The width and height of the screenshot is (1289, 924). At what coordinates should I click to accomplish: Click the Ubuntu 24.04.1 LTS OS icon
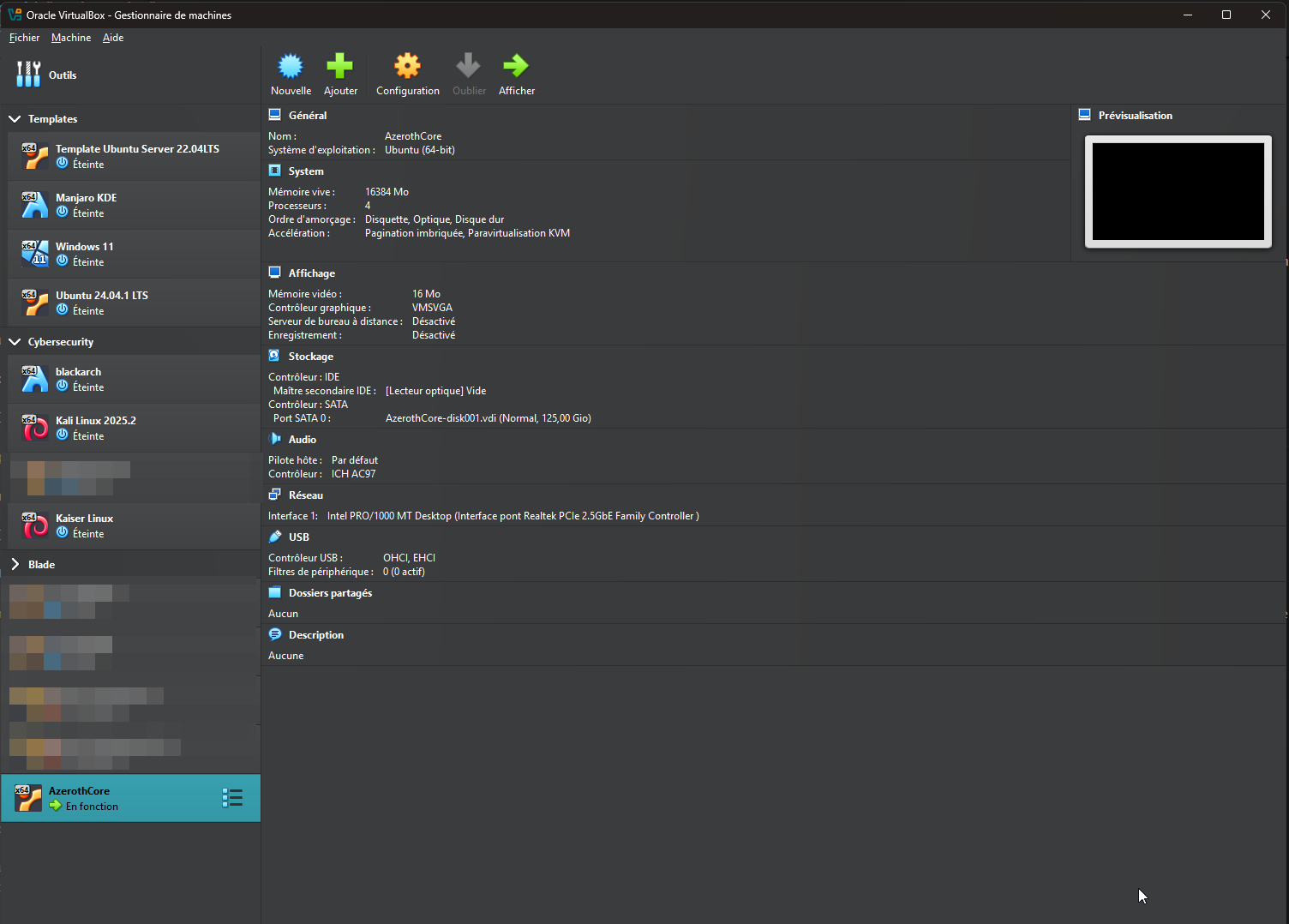click(35, 303)
